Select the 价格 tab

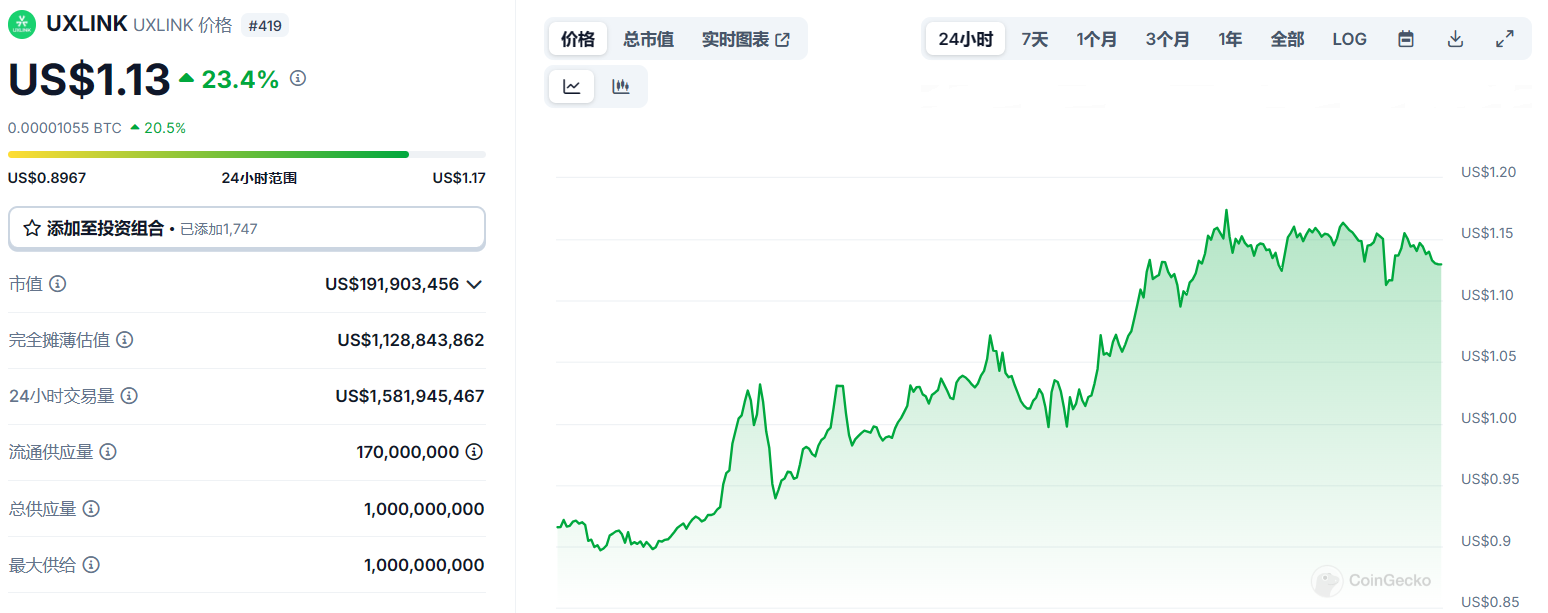578,39
